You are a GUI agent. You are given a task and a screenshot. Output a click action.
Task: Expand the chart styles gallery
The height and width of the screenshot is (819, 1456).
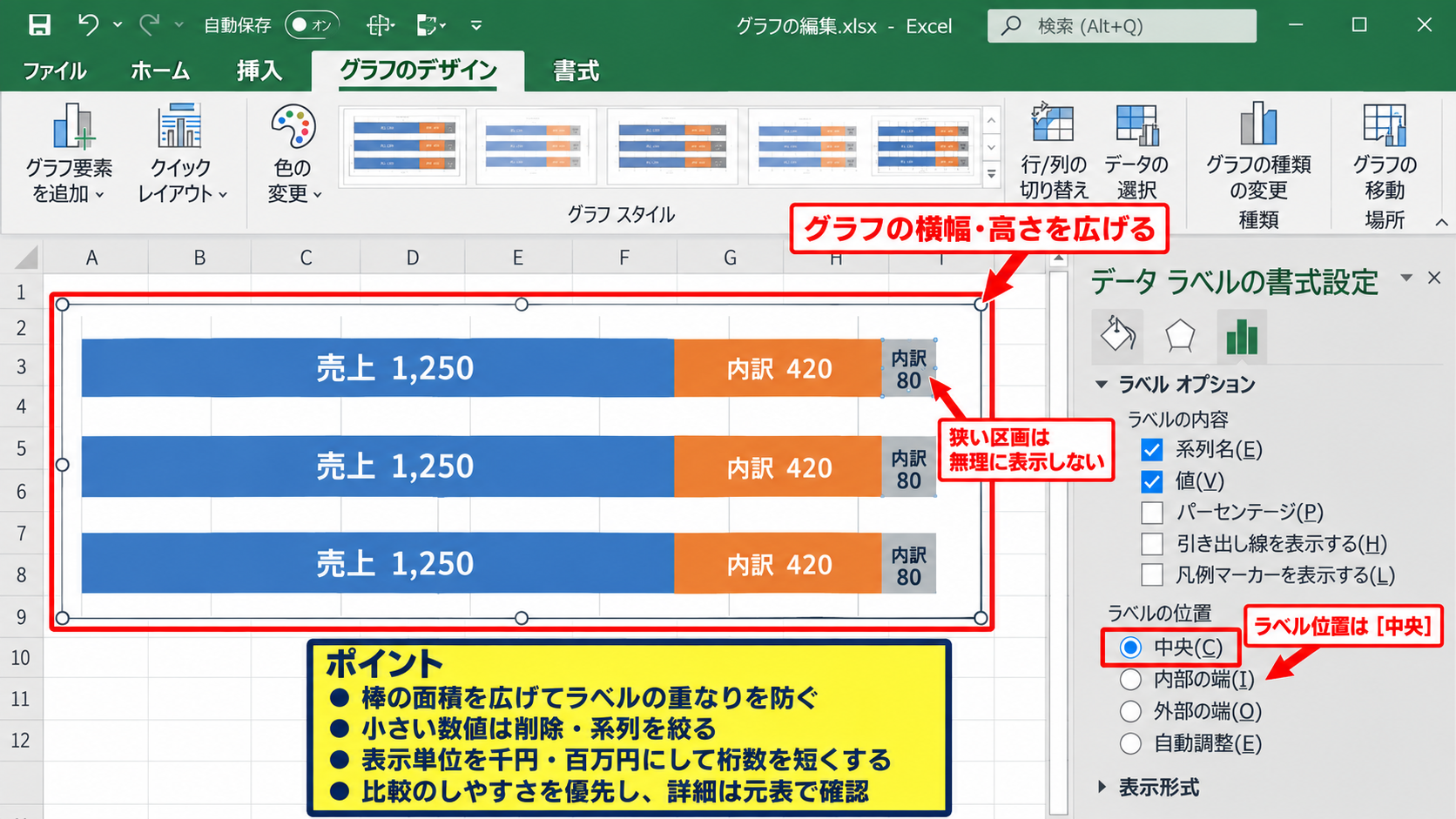pyautogui.click(x=991, y=175)
